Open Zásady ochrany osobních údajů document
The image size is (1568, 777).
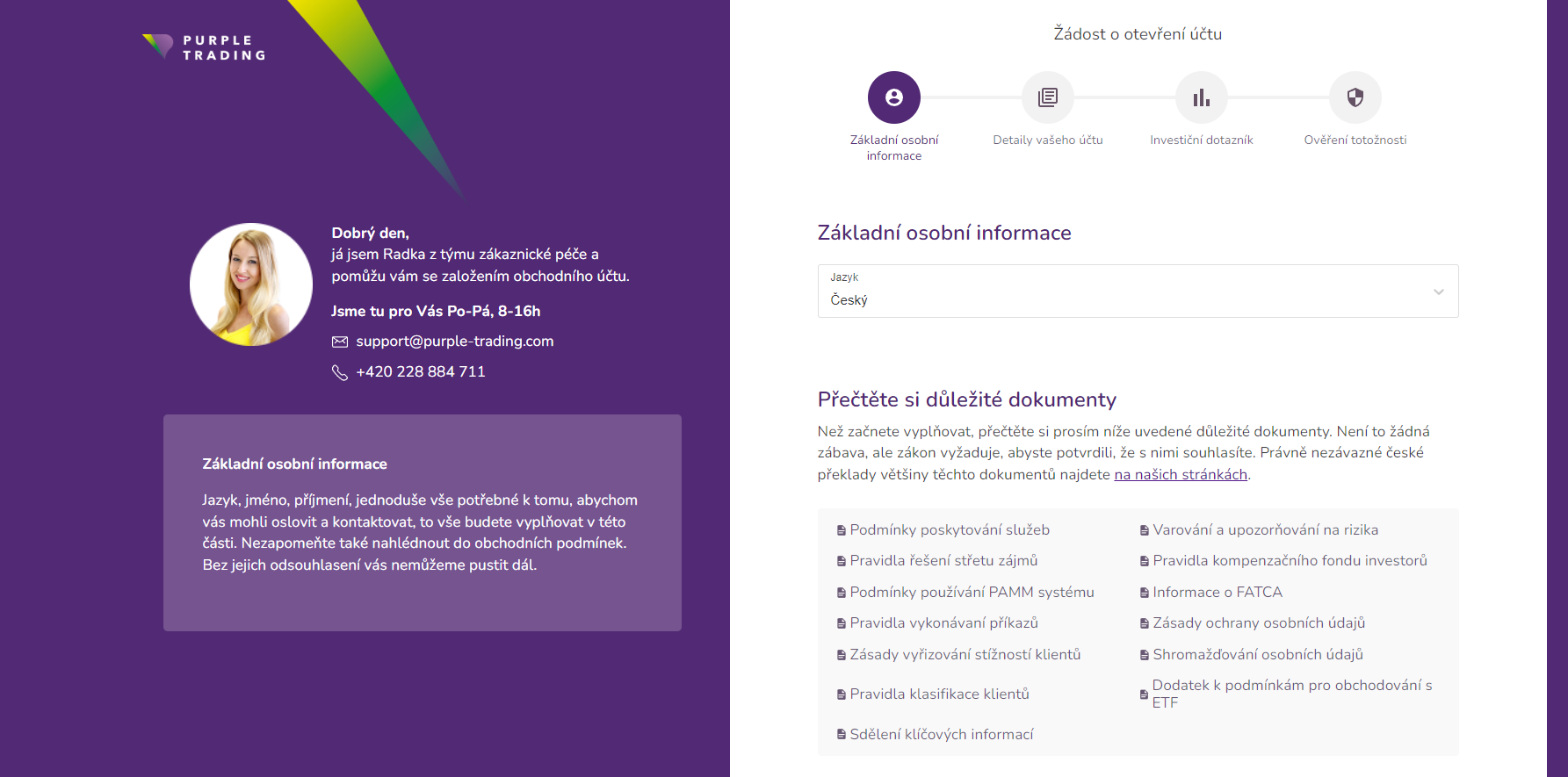point(1258,623)
